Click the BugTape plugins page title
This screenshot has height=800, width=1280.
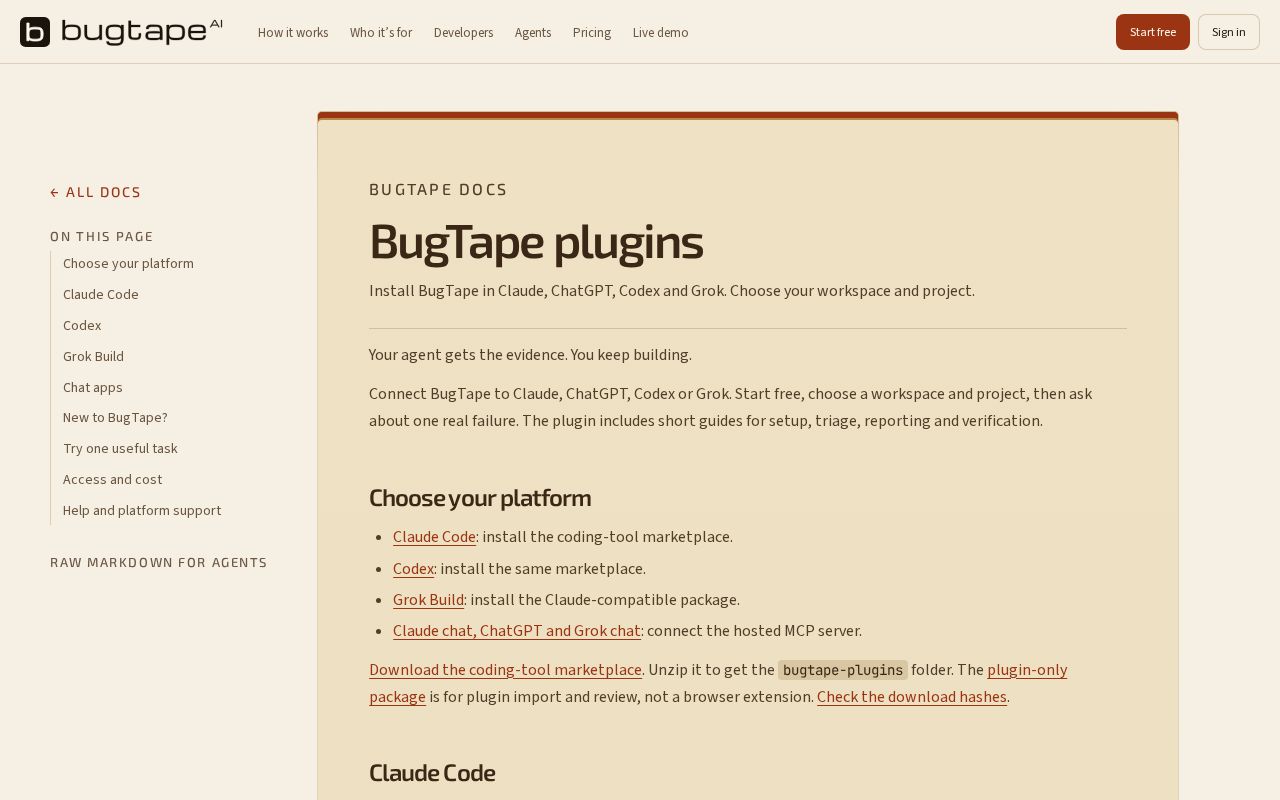click(x=536, y=241)
